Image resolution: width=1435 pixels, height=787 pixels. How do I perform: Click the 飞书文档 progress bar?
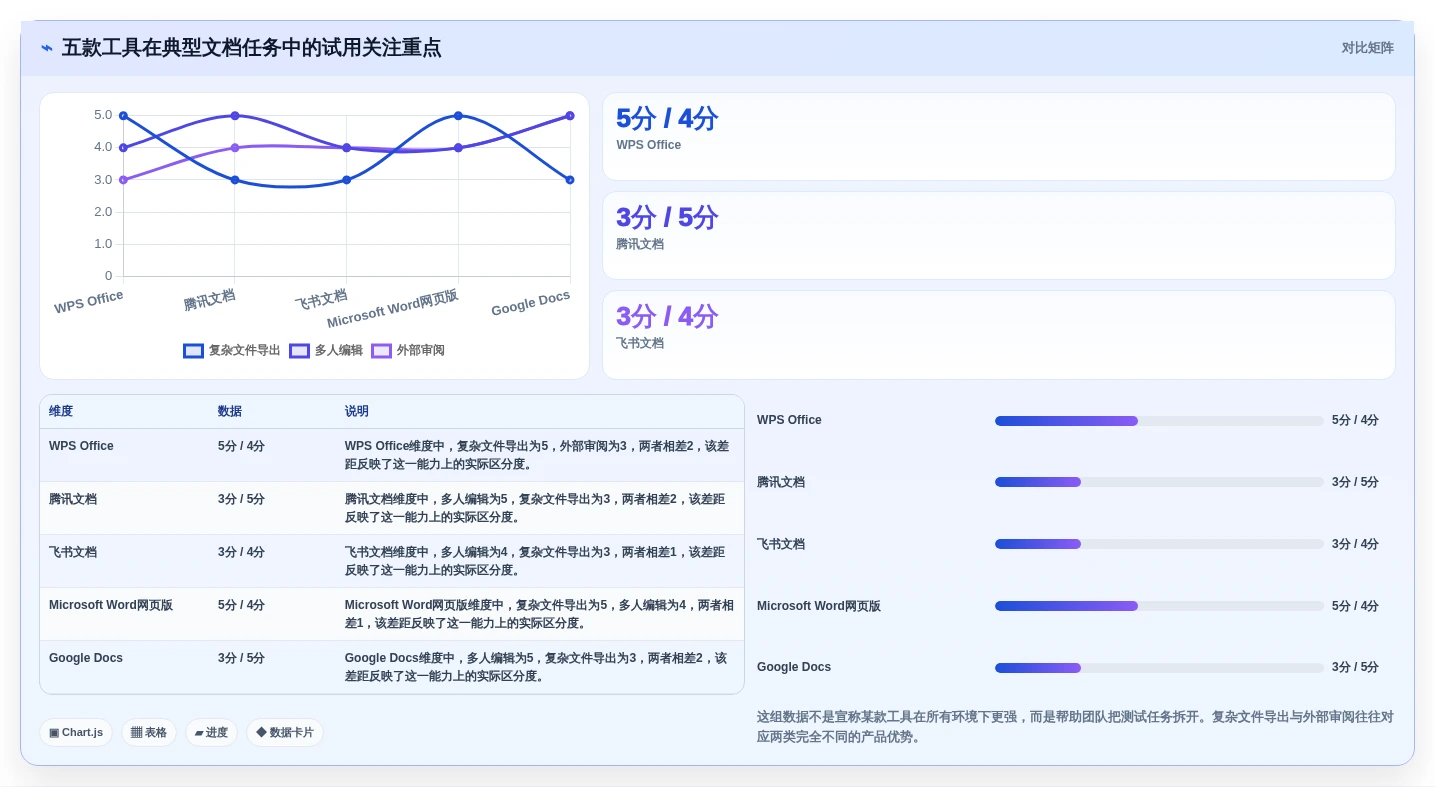pos(1159,544)
